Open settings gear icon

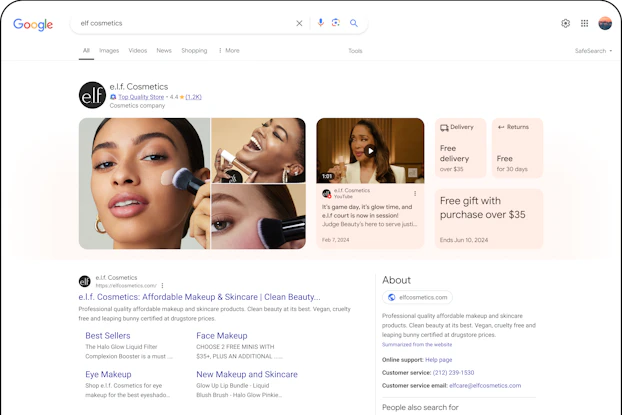566,23
